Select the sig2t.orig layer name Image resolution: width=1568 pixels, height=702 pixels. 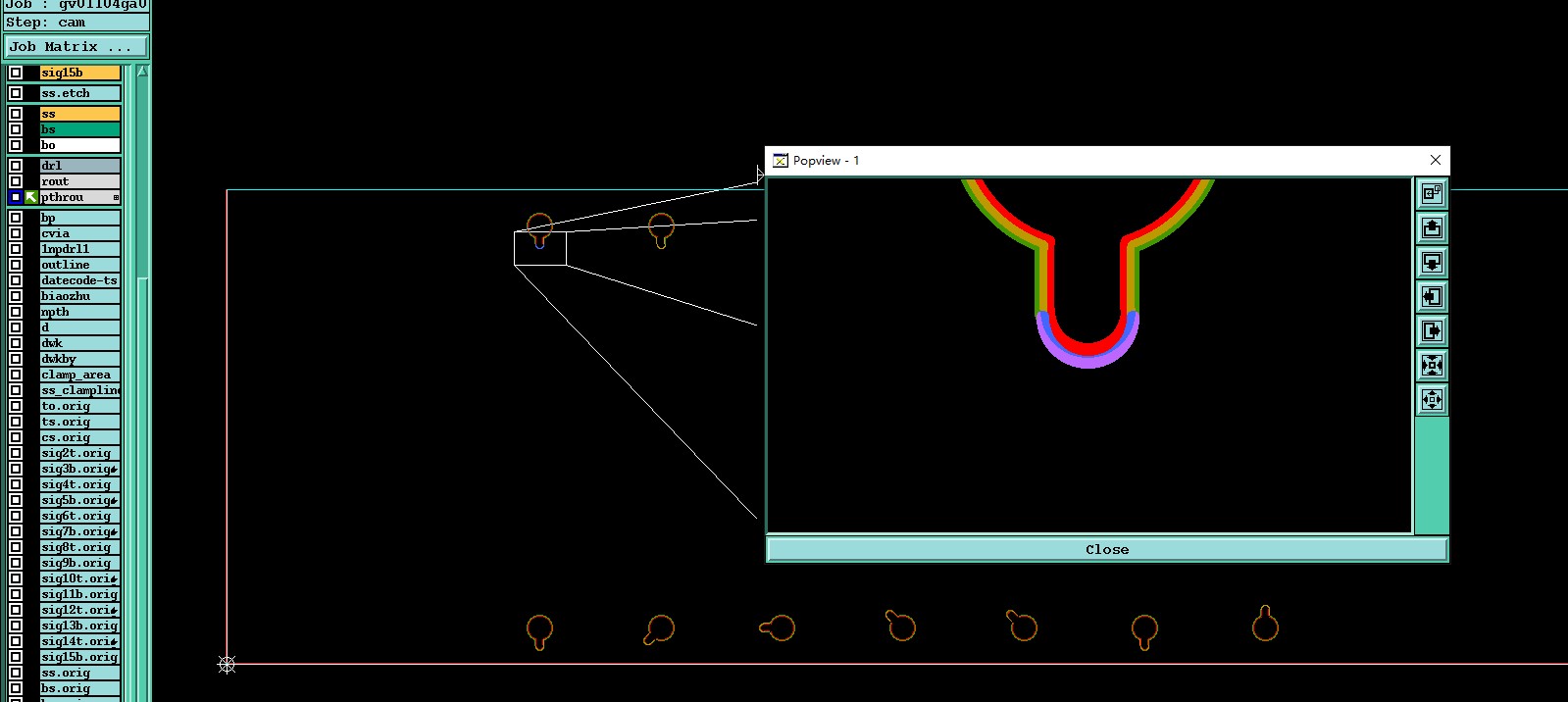[x=79, y=453]
